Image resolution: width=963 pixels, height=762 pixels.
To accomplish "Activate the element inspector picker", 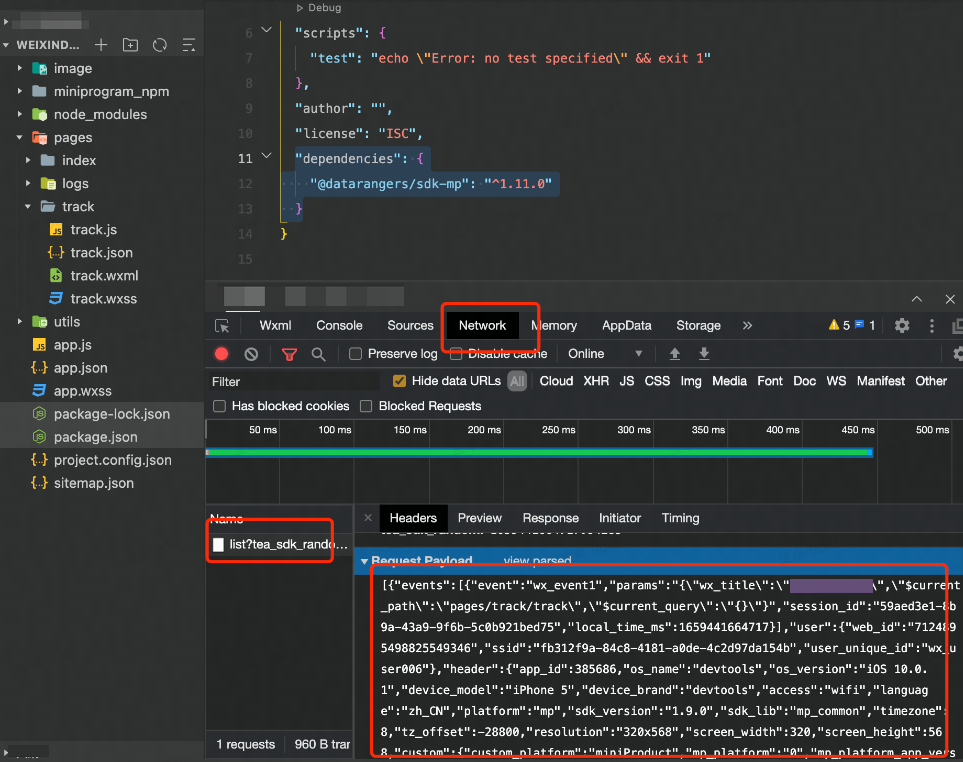I will pos(222,326).
